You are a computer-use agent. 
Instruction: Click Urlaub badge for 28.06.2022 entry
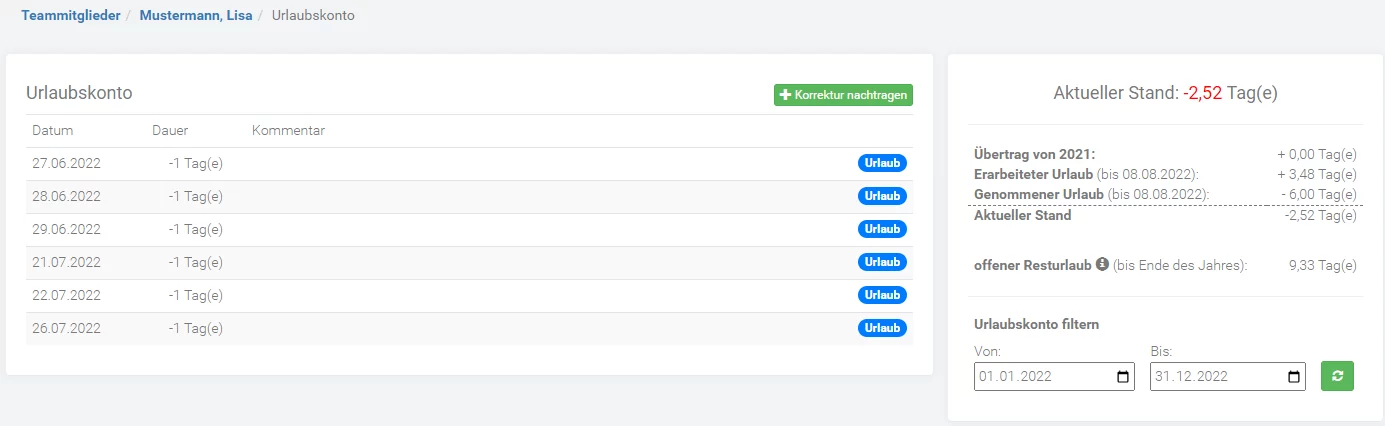click(x=882, y=196)
